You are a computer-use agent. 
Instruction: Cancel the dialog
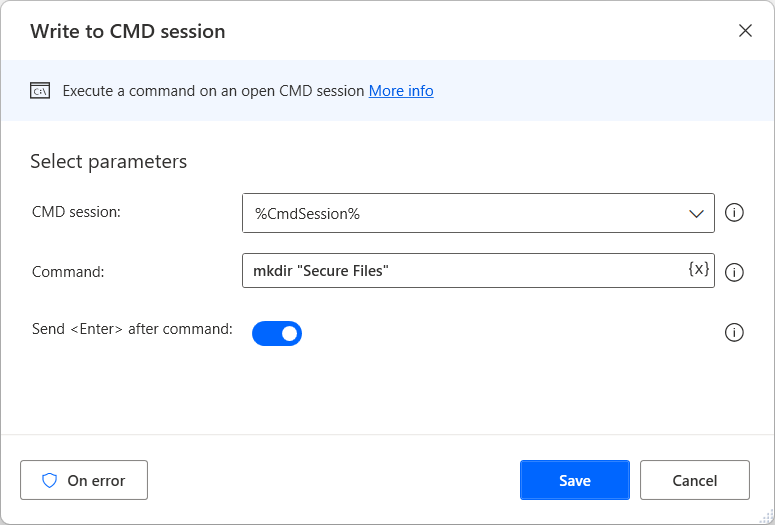click(694, 480)
